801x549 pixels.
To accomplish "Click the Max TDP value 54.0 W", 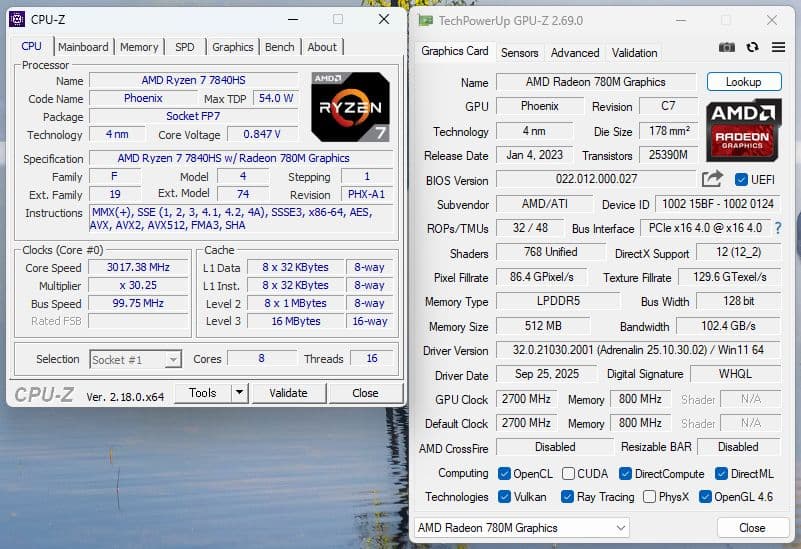I will pyautogui.click(x=276, y=98).
